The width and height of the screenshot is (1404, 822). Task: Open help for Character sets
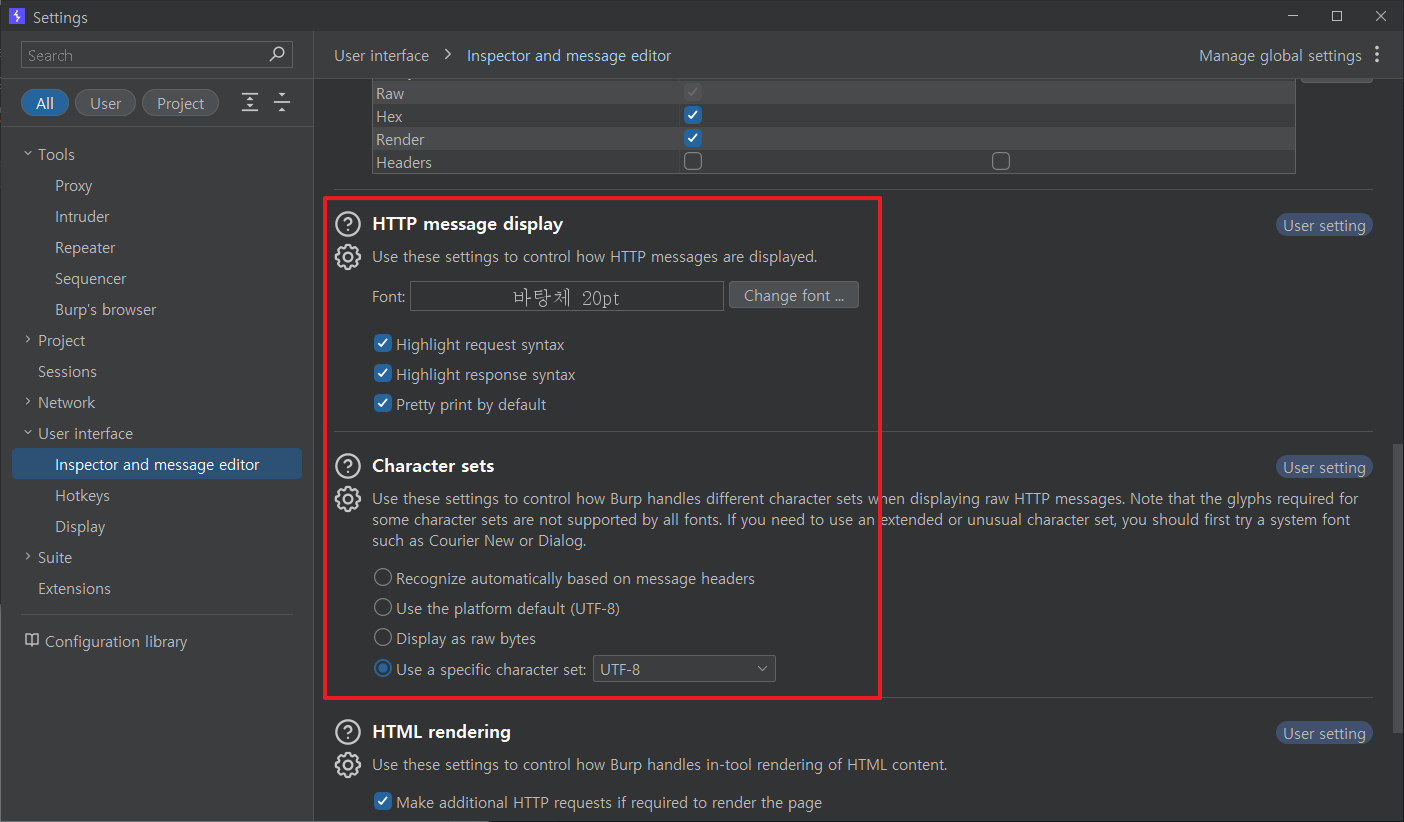347,466
